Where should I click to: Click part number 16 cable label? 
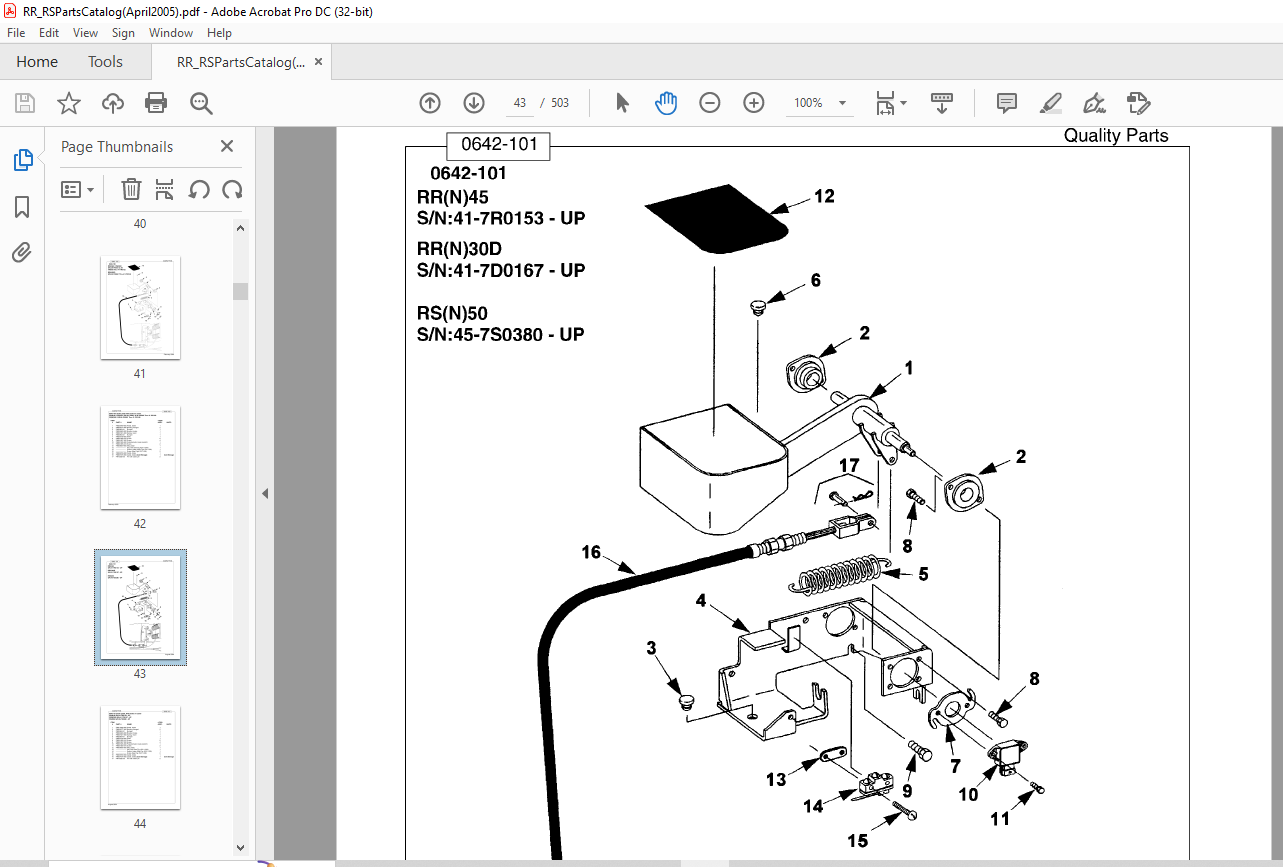[x=592, y=551]
